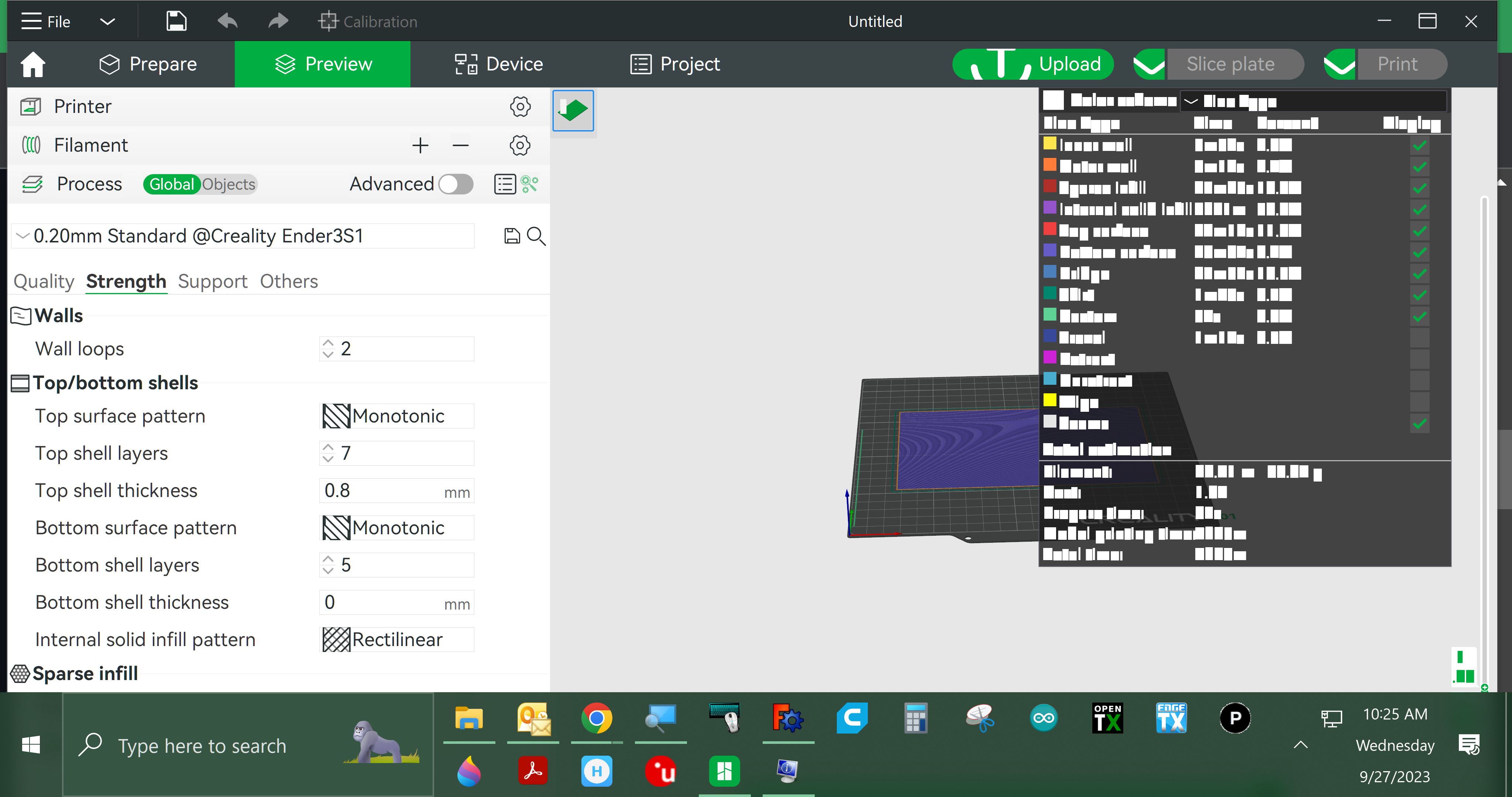The image size is (1512, 797).
Task: Open Printer settings with the gear icon
Action: tap(519, 107)
